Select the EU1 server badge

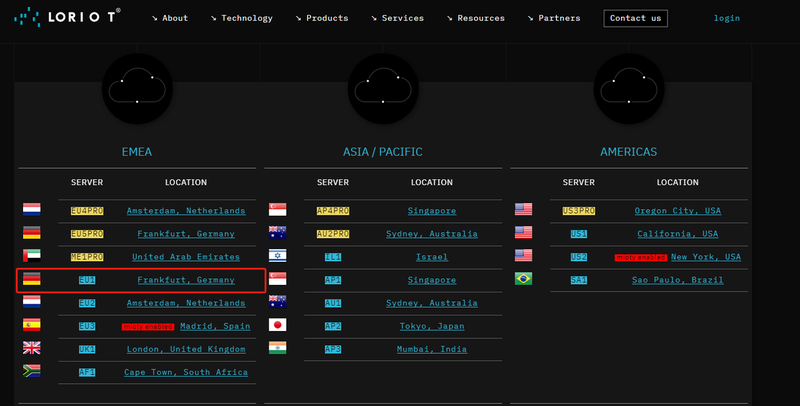(x=87, y=280)
